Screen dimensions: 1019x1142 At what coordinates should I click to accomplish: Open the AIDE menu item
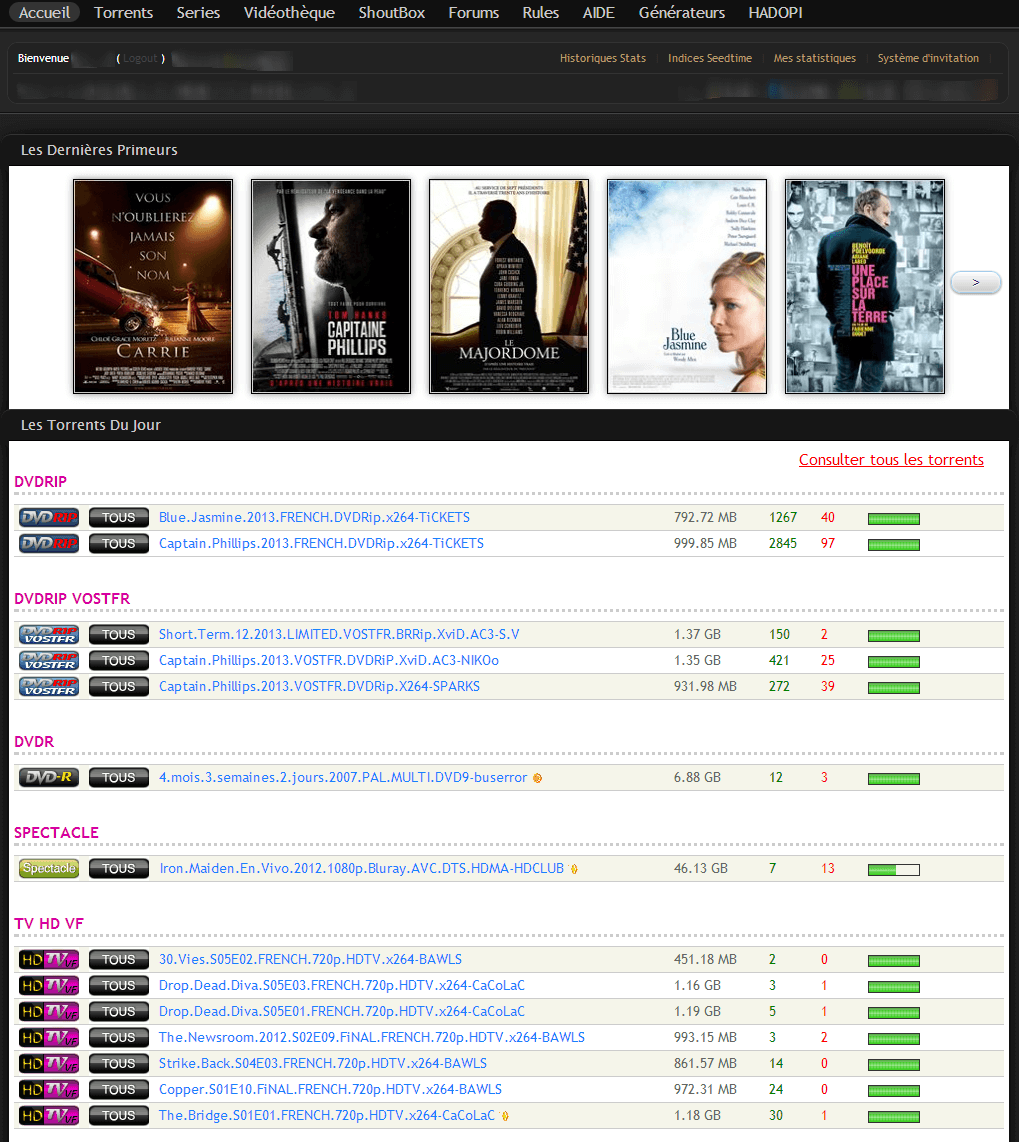(x=599, y=12)
